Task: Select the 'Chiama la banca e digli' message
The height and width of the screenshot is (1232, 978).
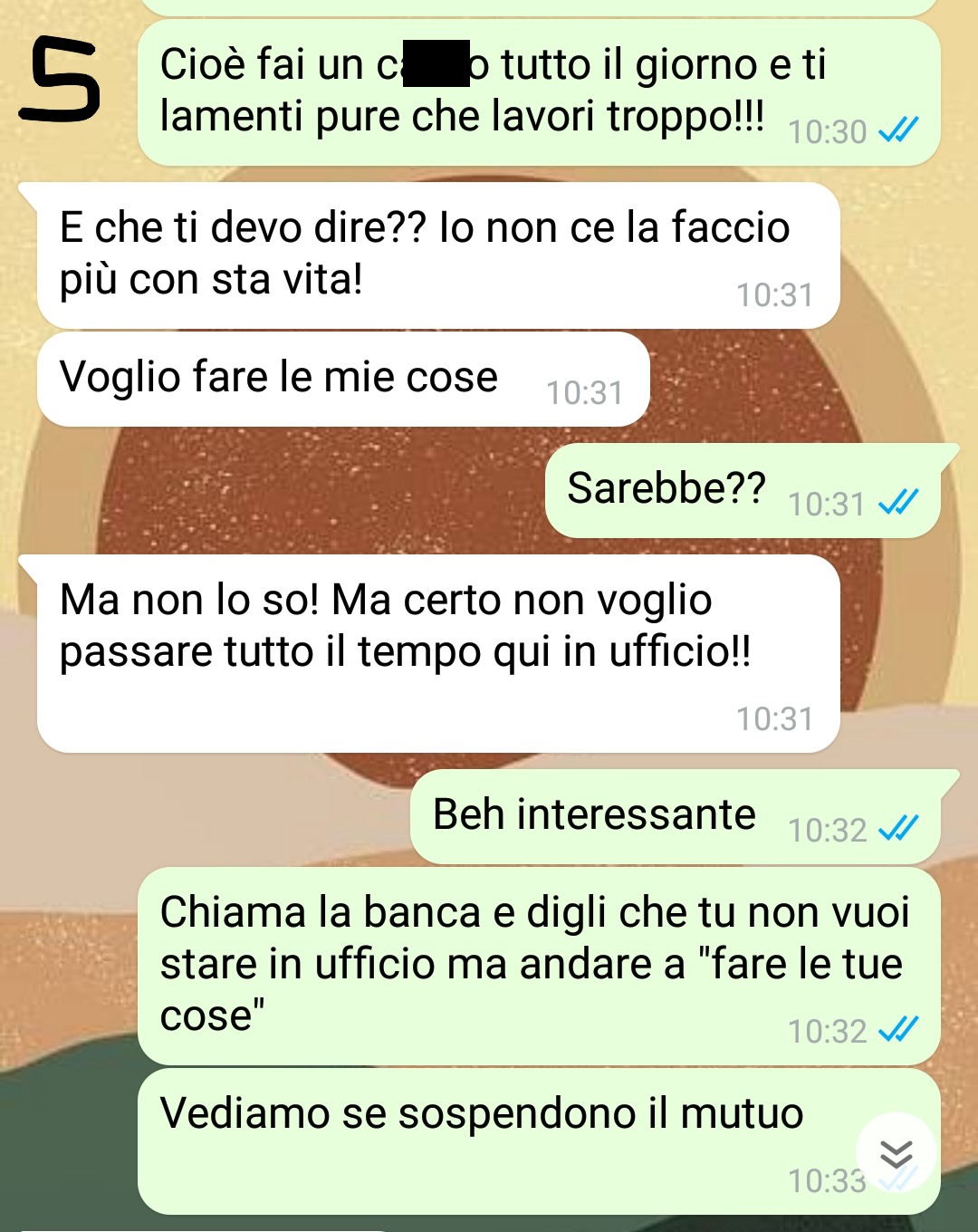Action: (x=539, y=966)
